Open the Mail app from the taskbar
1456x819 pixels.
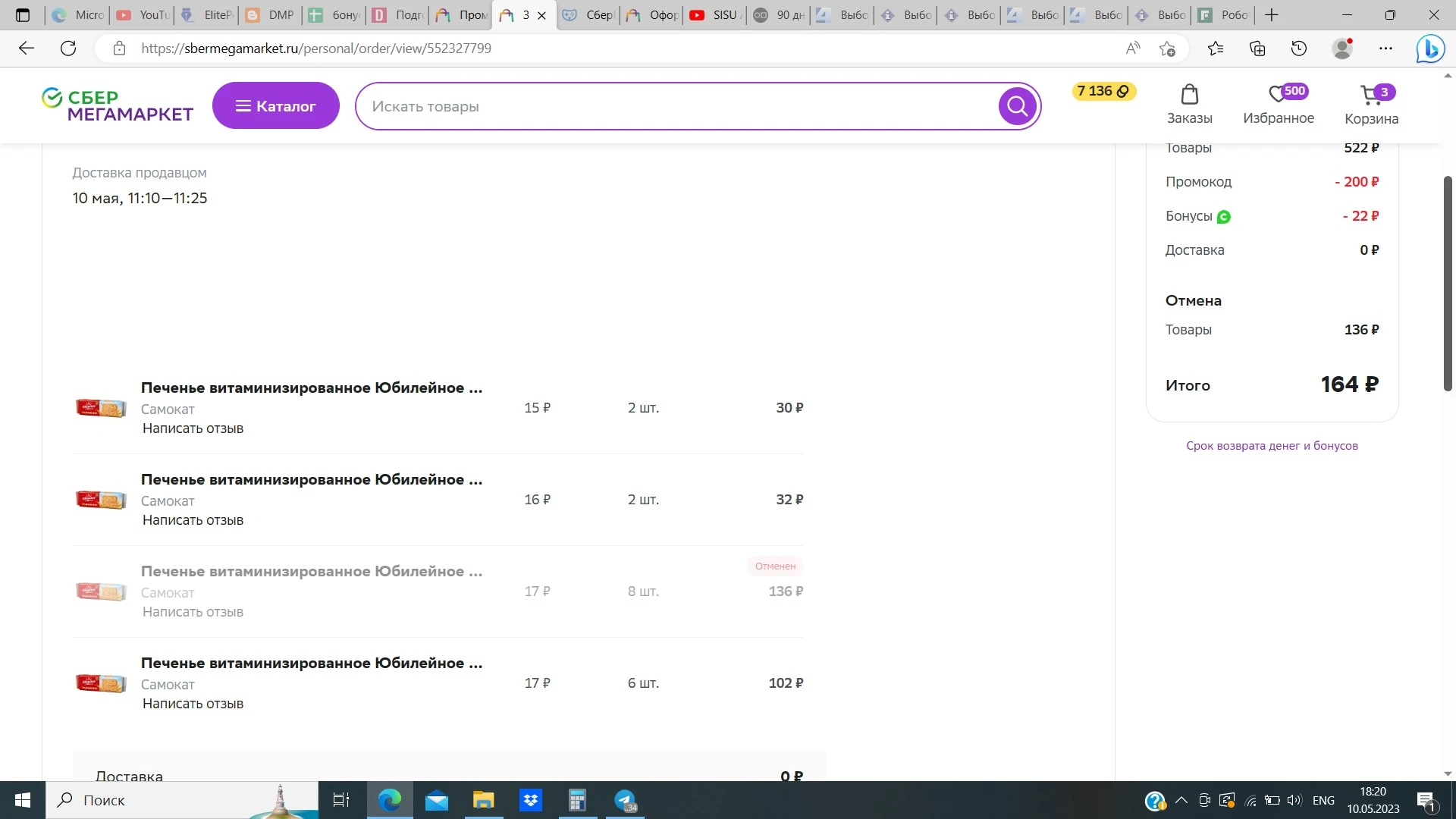[436, 800]
